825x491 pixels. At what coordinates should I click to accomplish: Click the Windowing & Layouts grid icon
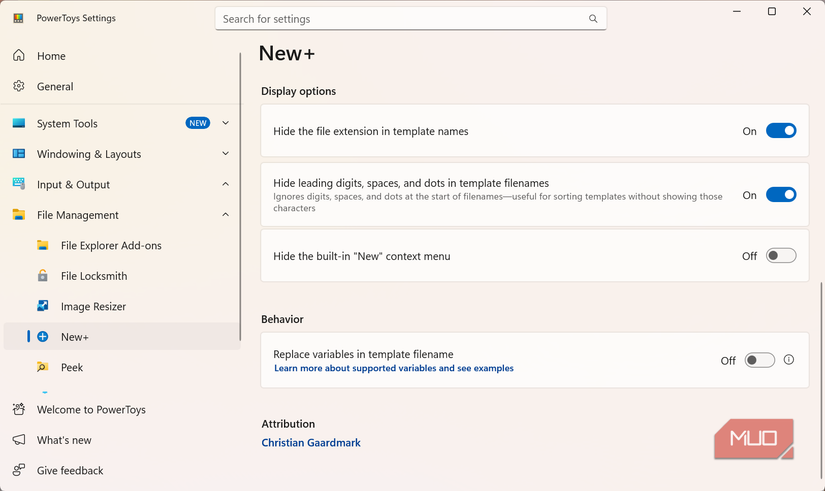(x=19, y=154)
